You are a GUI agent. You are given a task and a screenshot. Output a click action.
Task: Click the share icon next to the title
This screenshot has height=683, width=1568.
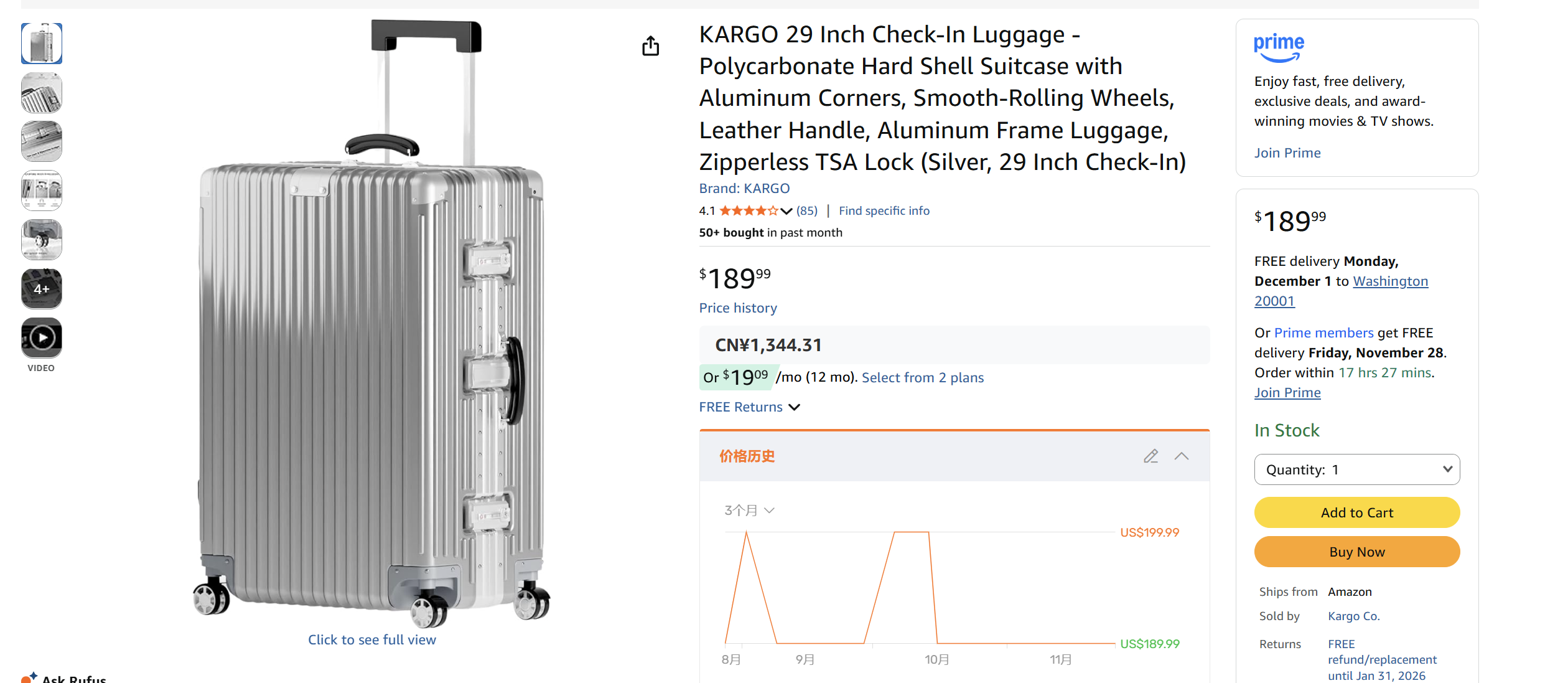(x=651, y=45)
